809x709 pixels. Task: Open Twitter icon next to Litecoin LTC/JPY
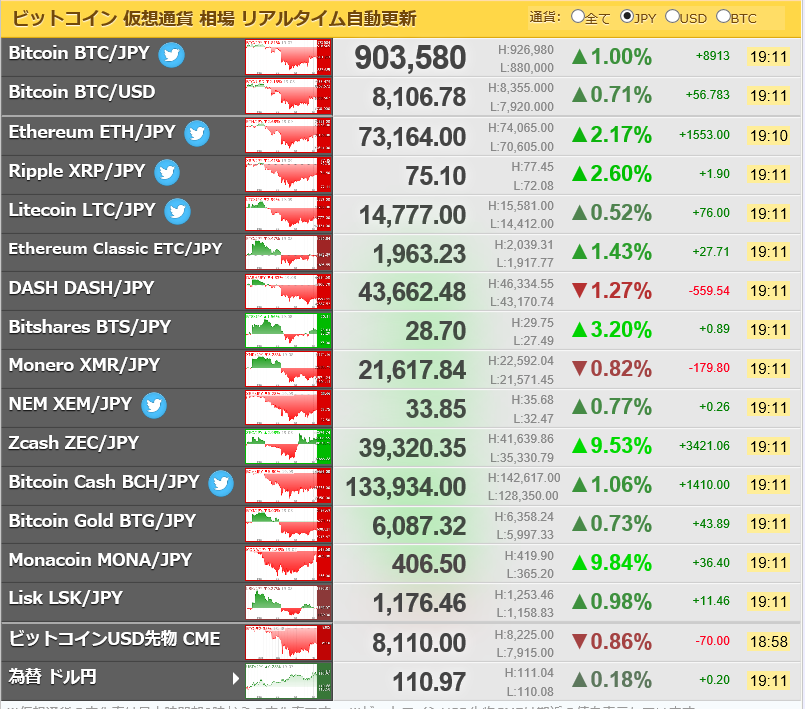[x=177, y=211]
